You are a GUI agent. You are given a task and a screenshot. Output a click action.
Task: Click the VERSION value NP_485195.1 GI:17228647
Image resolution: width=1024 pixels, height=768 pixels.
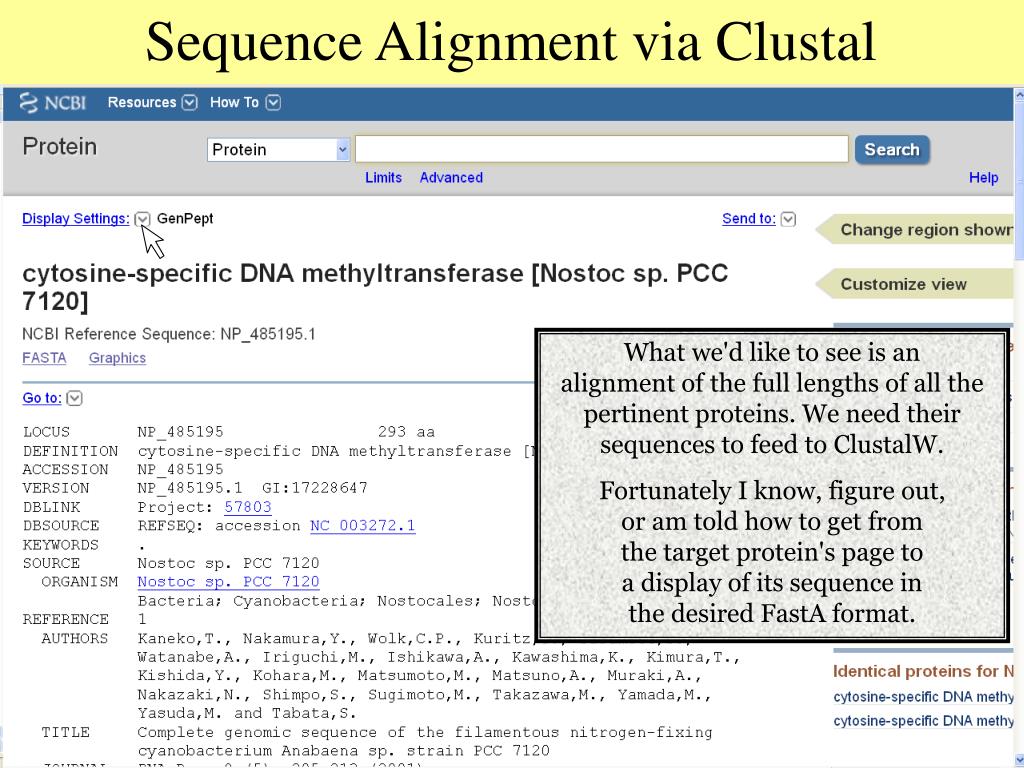[252, 488]
